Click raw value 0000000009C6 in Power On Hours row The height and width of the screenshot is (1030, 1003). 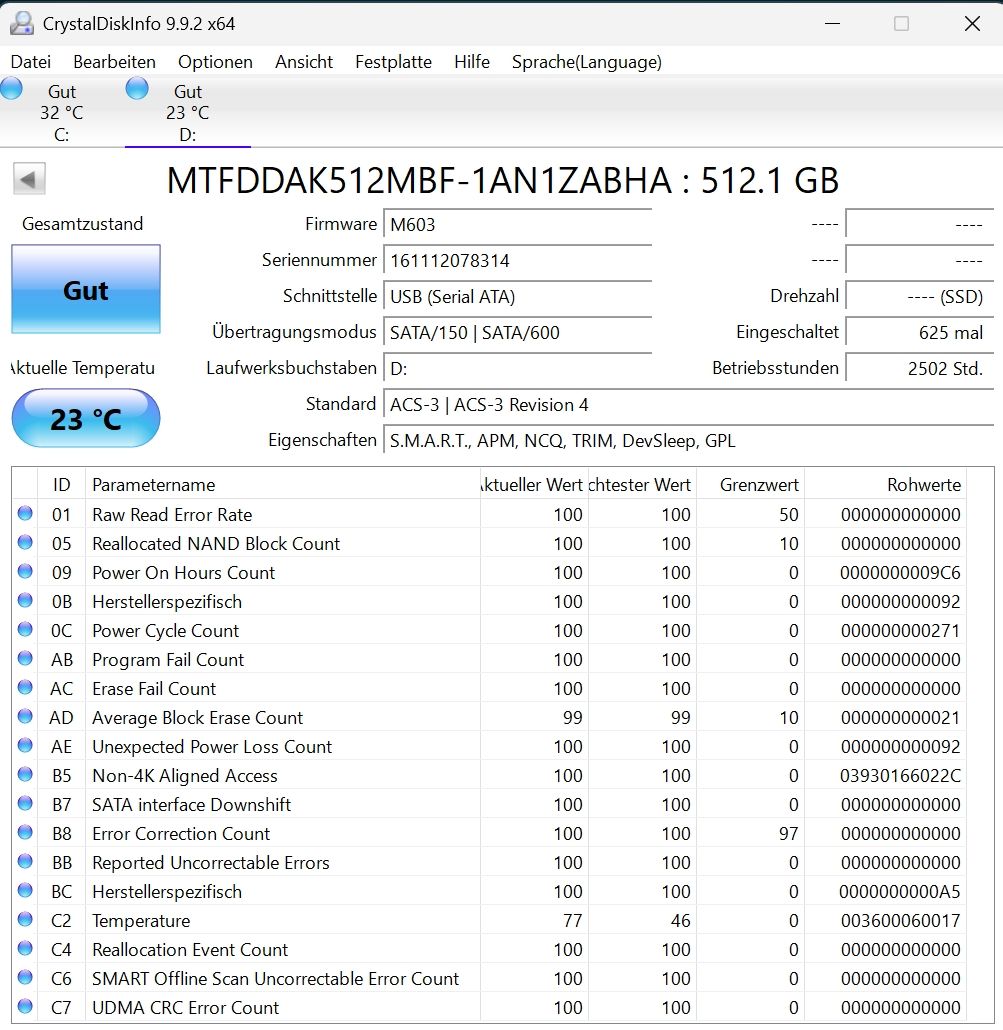[900, 573]
